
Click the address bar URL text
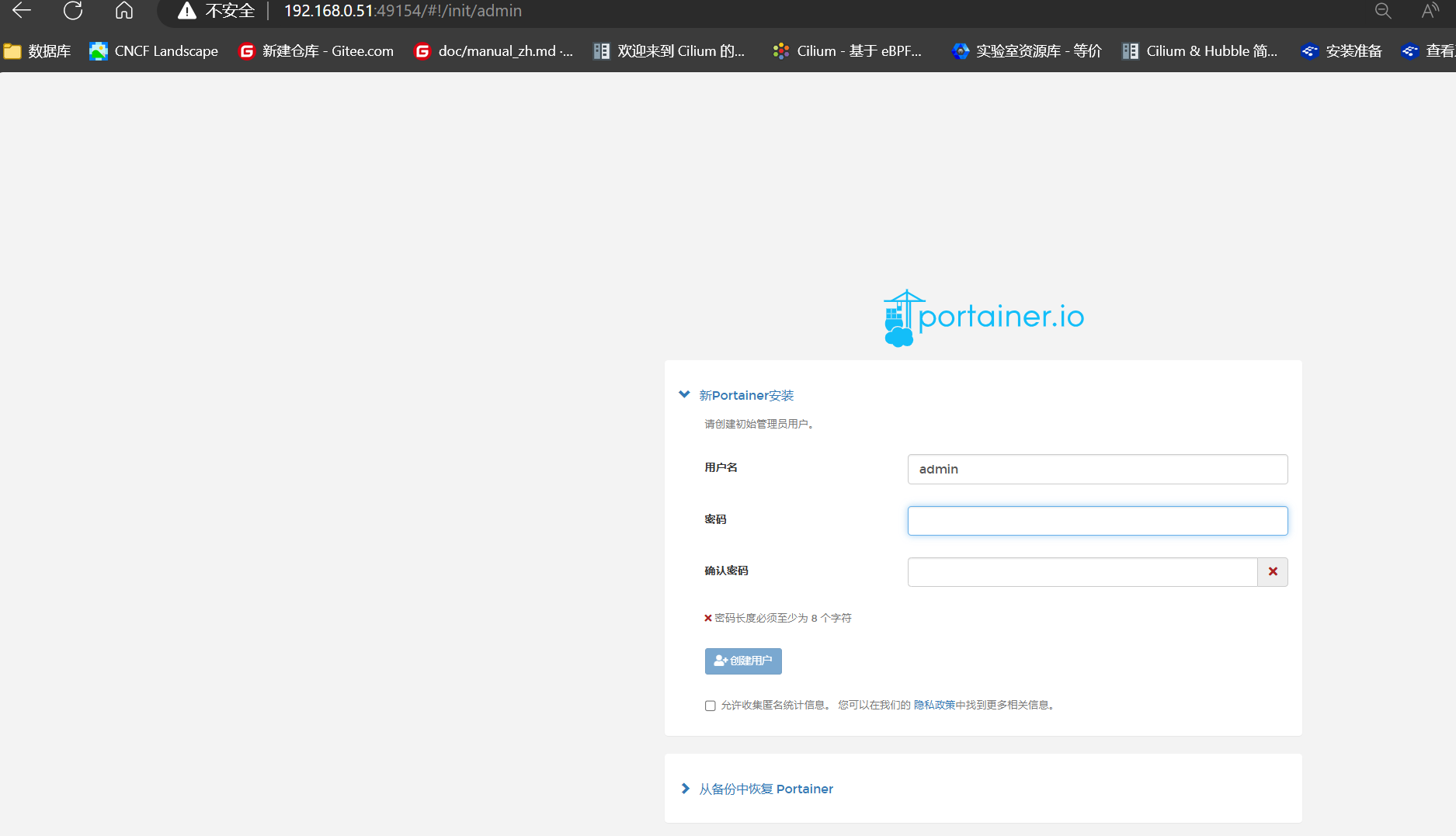point(402,11)
